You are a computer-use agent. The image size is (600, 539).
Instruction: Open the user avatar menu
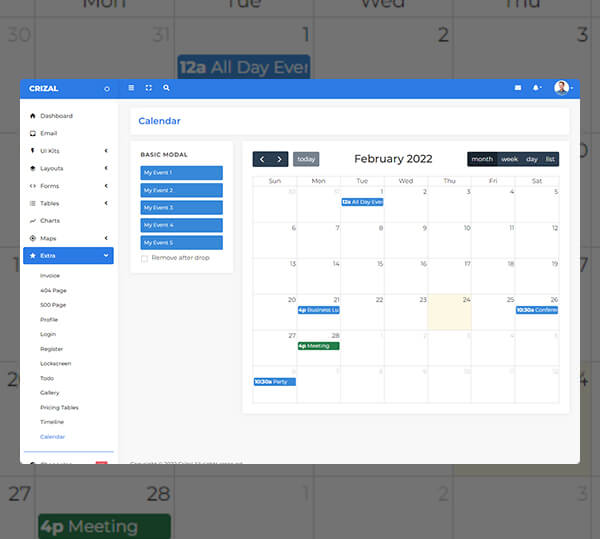tap(561, 88)
